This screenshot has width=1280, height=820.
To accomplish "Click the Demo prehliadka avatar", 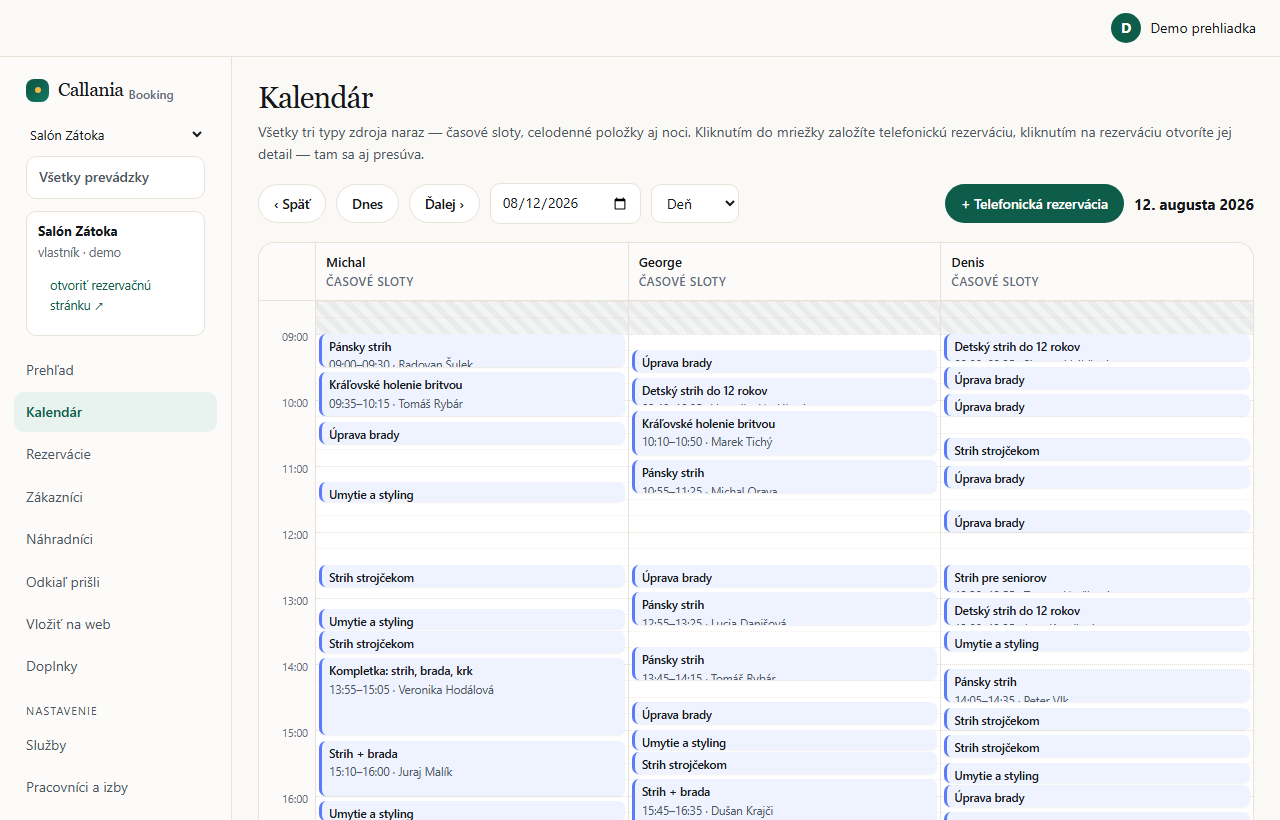I will coord(1126,28).
